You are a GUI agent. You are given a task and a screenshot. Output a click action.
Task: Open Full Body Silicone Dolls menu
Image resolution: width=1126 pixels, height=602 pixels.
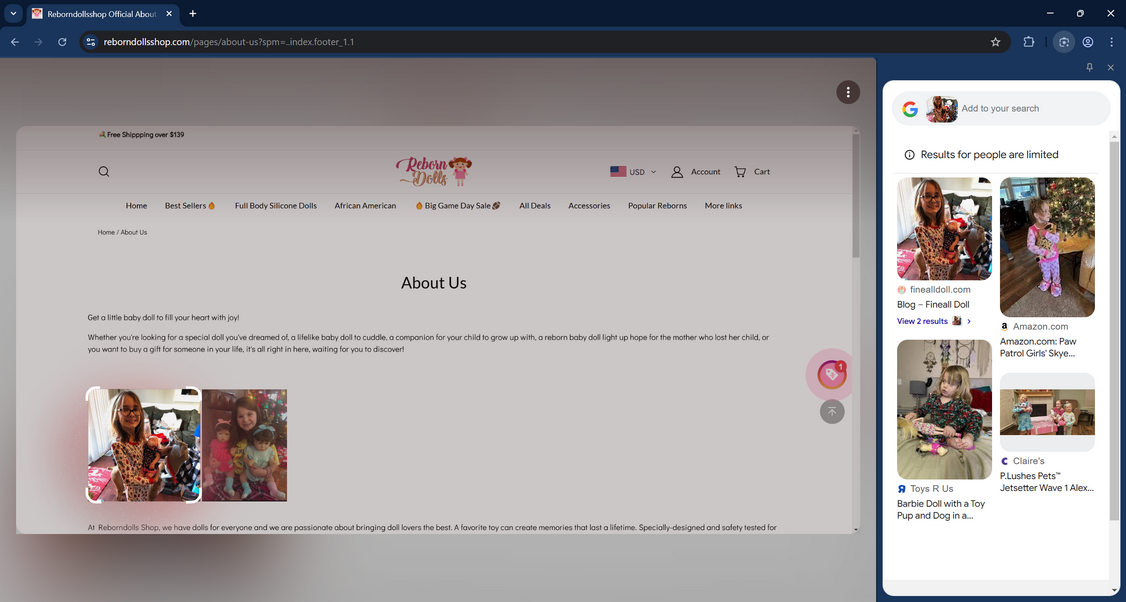point(276,205)
